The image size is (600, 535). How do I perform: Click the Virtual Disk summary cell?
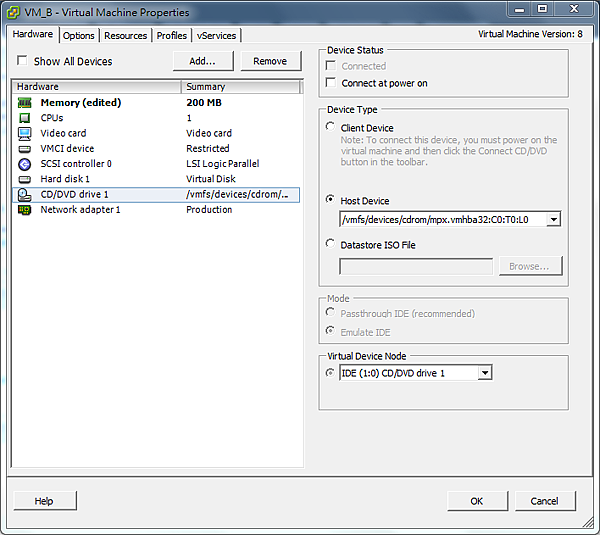(211, 179)
